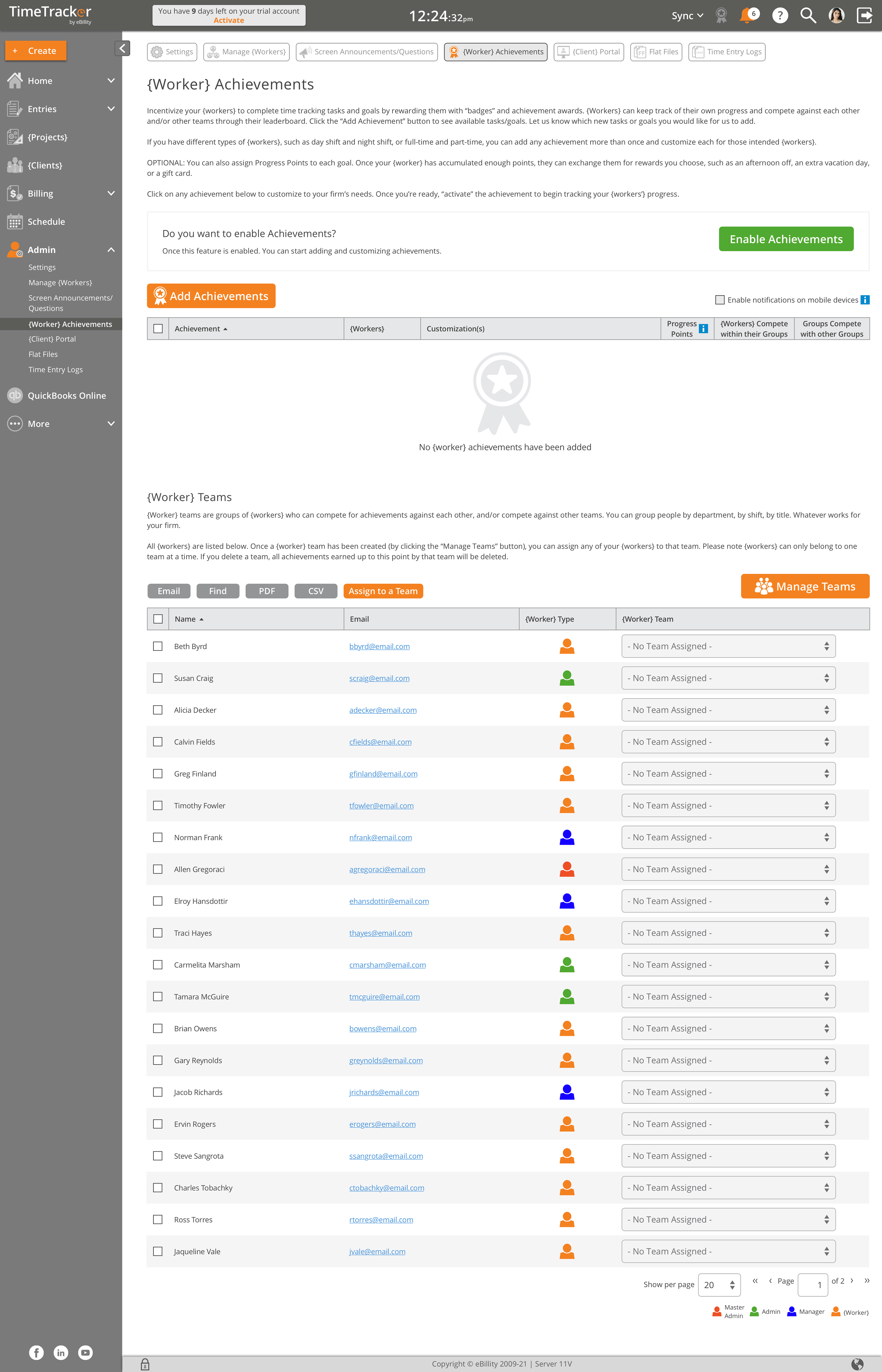Export list with the CSV button

(x=316, y=591)
